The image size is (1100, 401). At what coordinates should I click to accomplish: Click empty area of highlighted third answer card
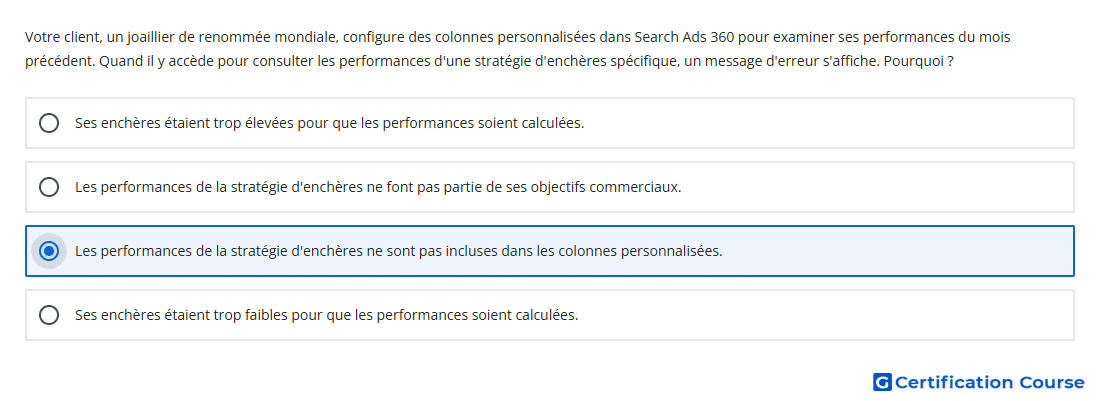click(898, 251)
